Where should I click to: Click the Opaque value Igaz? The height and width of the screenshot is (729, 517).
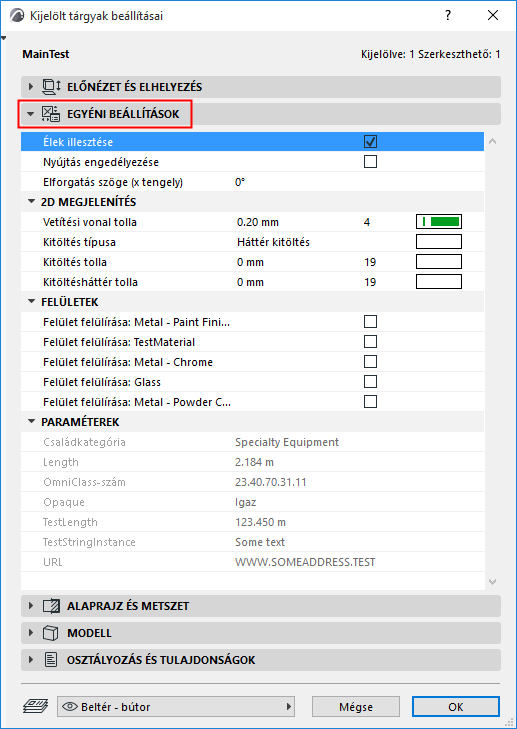click(245, 502)
